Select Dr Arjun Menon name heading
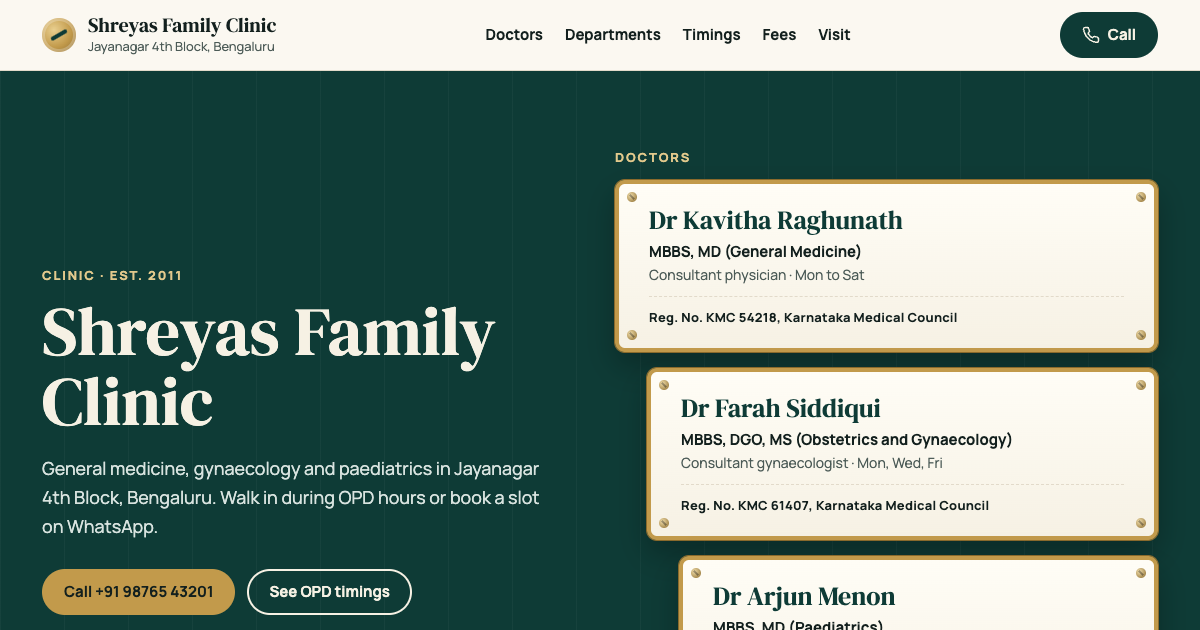Viewport: 1200px width, 630px height. tap(804, 597)
